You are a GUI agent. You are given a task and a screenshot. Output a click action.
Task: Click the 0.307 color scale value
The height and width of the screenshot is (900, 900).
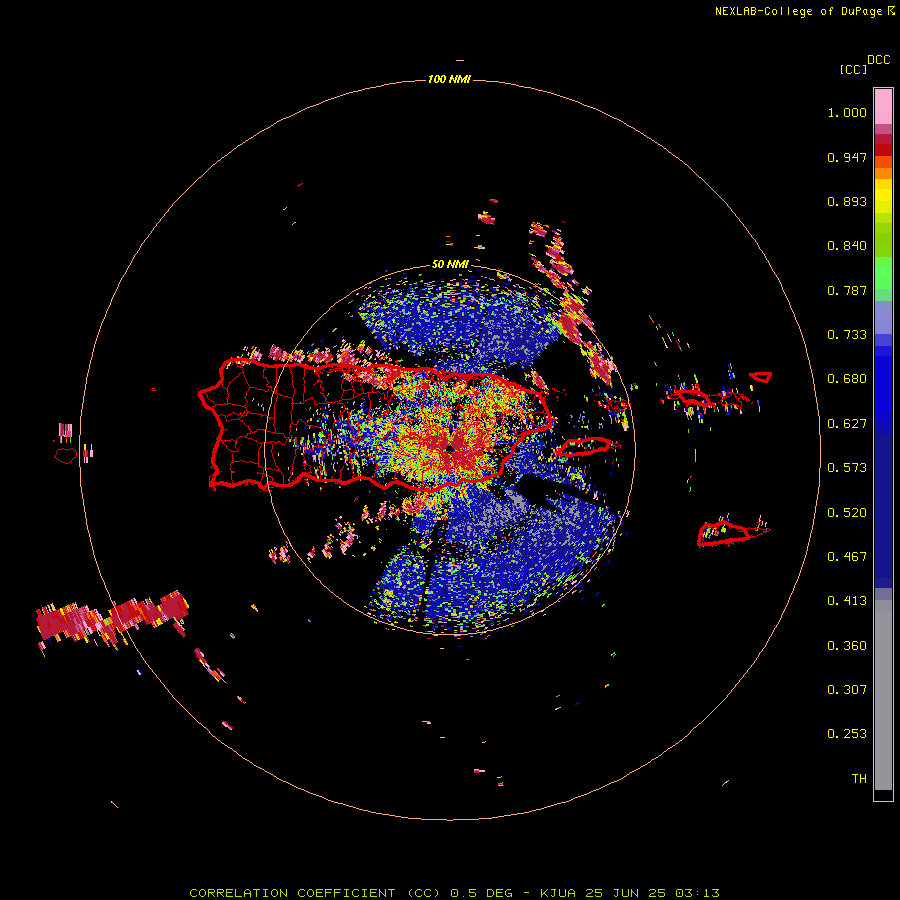coord(847,690)
